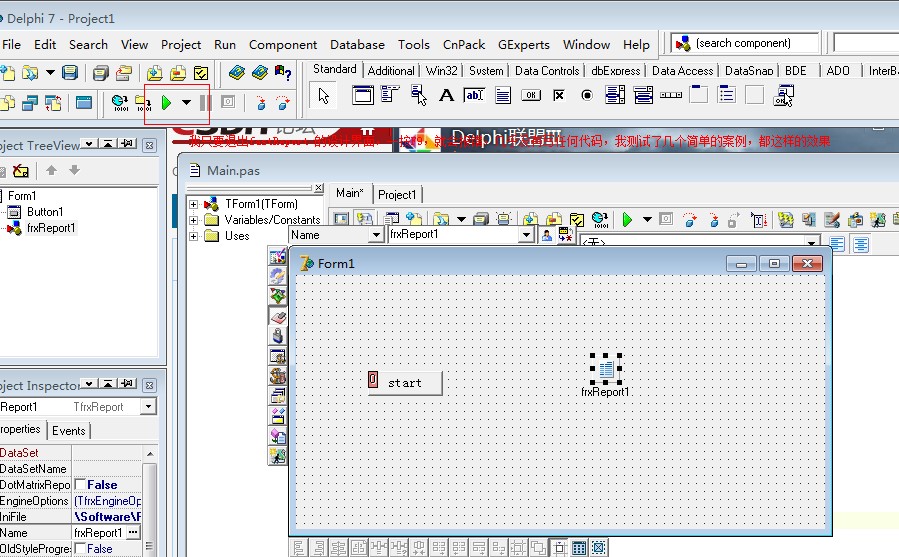899x557 pixels.
Task: Click Add File to Project icon
Action: [x=154, y=73]
